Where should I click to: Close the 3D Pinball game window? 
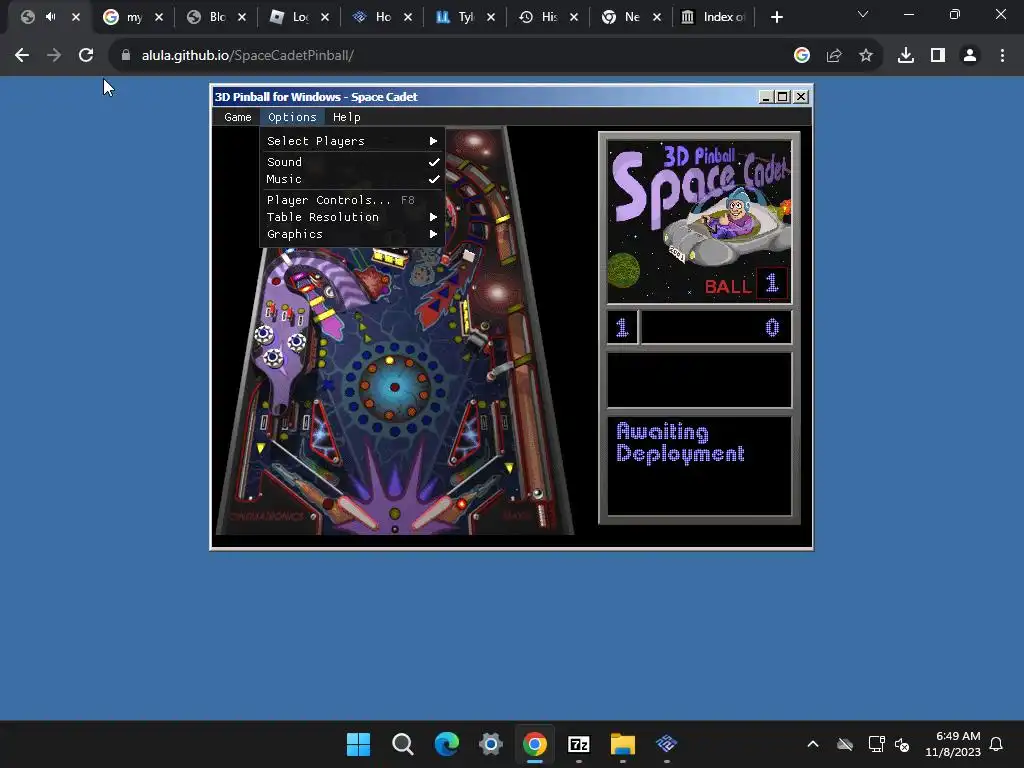[801, 97]
